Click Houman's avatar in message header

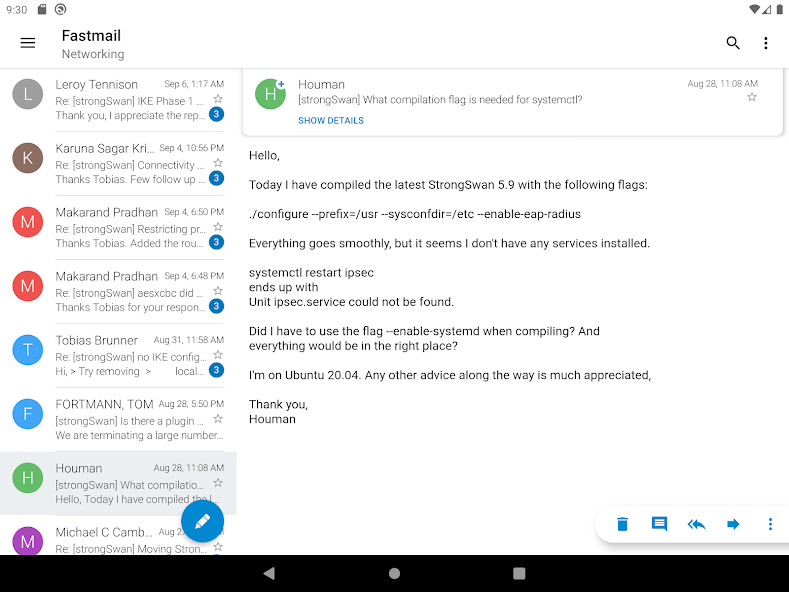click(x=270, y=93)
